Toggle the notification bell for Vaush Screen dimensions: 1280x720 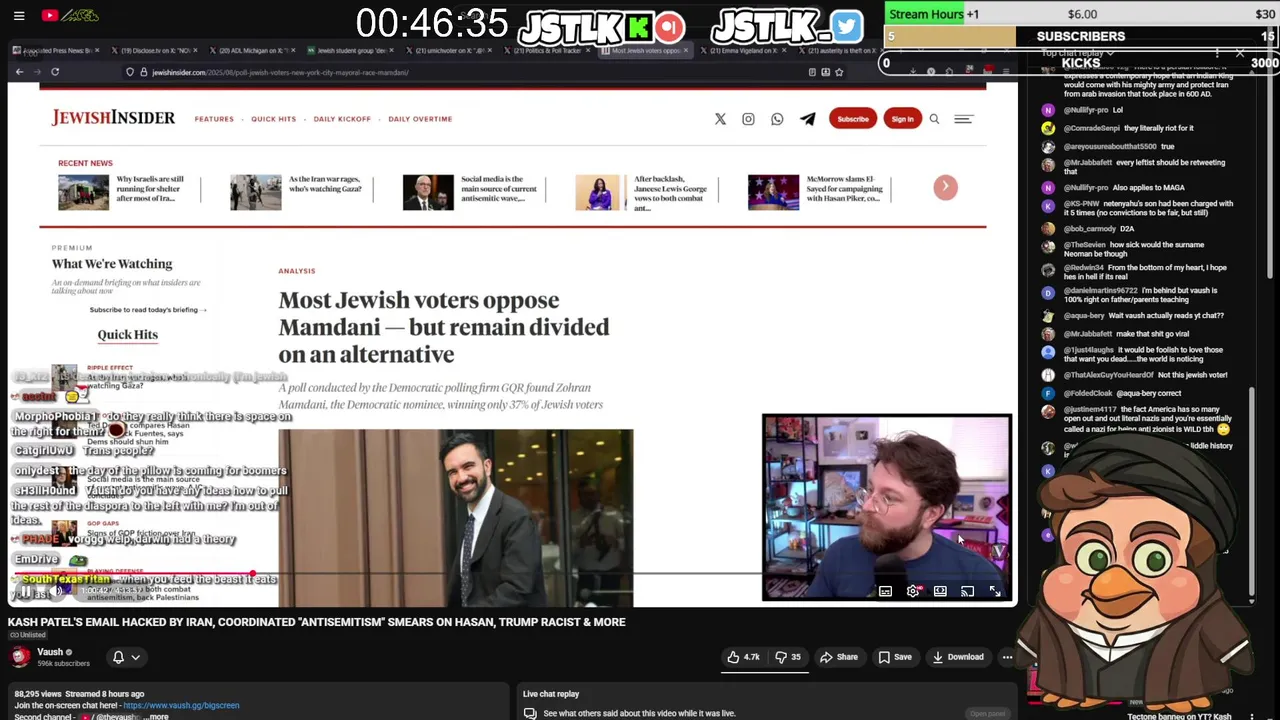[118, 657]
